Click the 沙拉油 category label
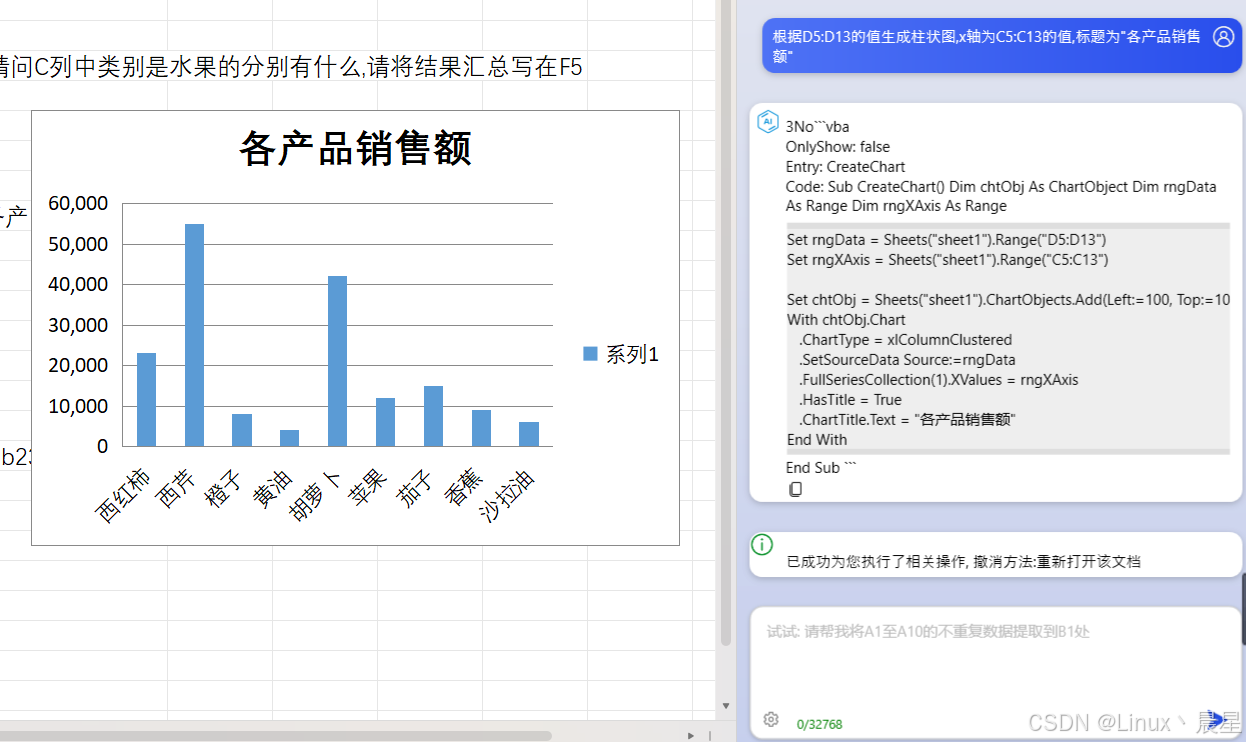The width and height of the screenshot is (1246, 742). [507, 496]
